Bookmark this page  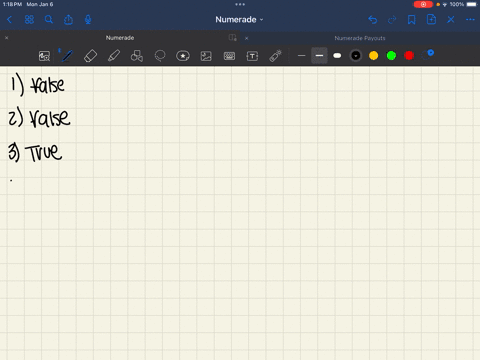(x=412, y=20)
